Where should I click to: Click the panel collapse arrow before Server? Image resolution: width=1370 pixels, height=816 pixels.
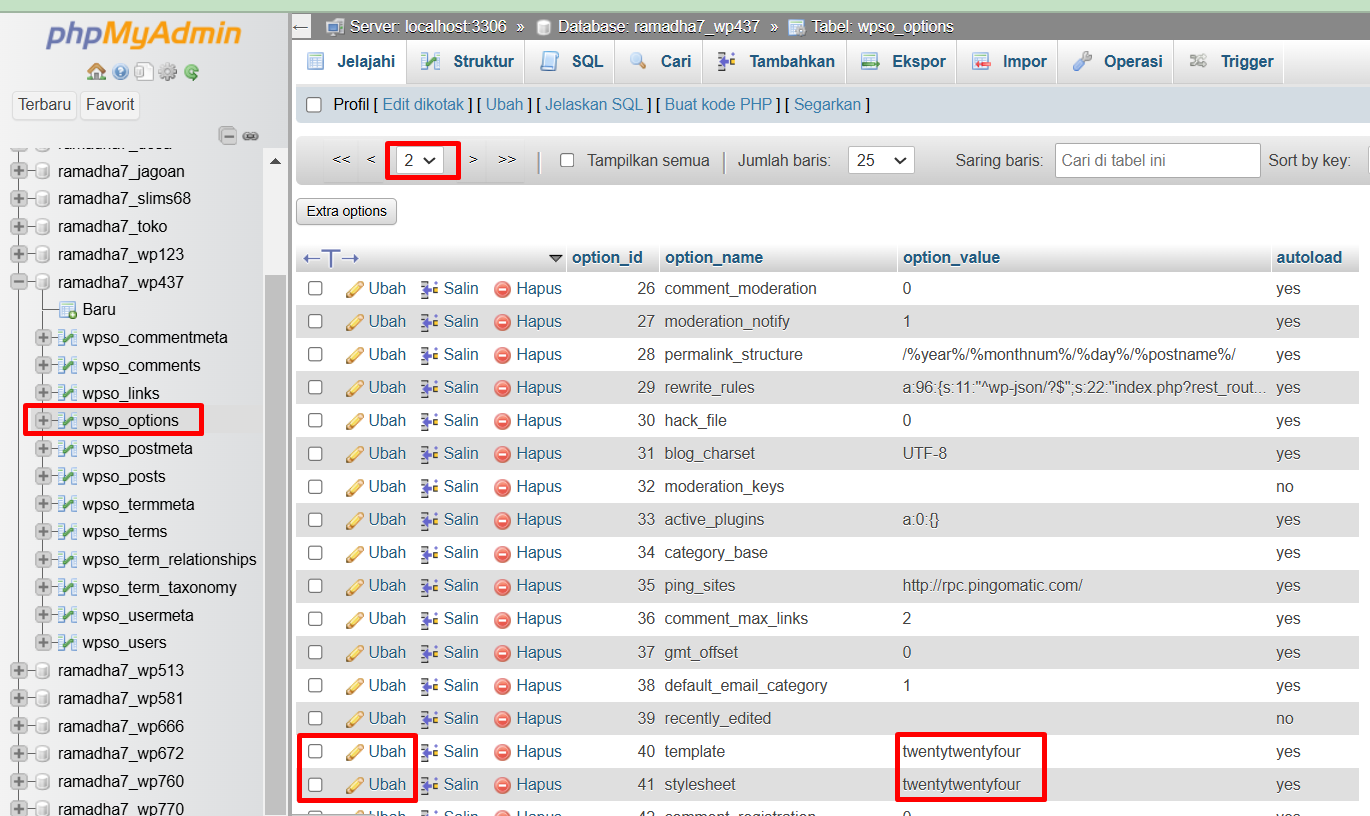click(302, 26)
